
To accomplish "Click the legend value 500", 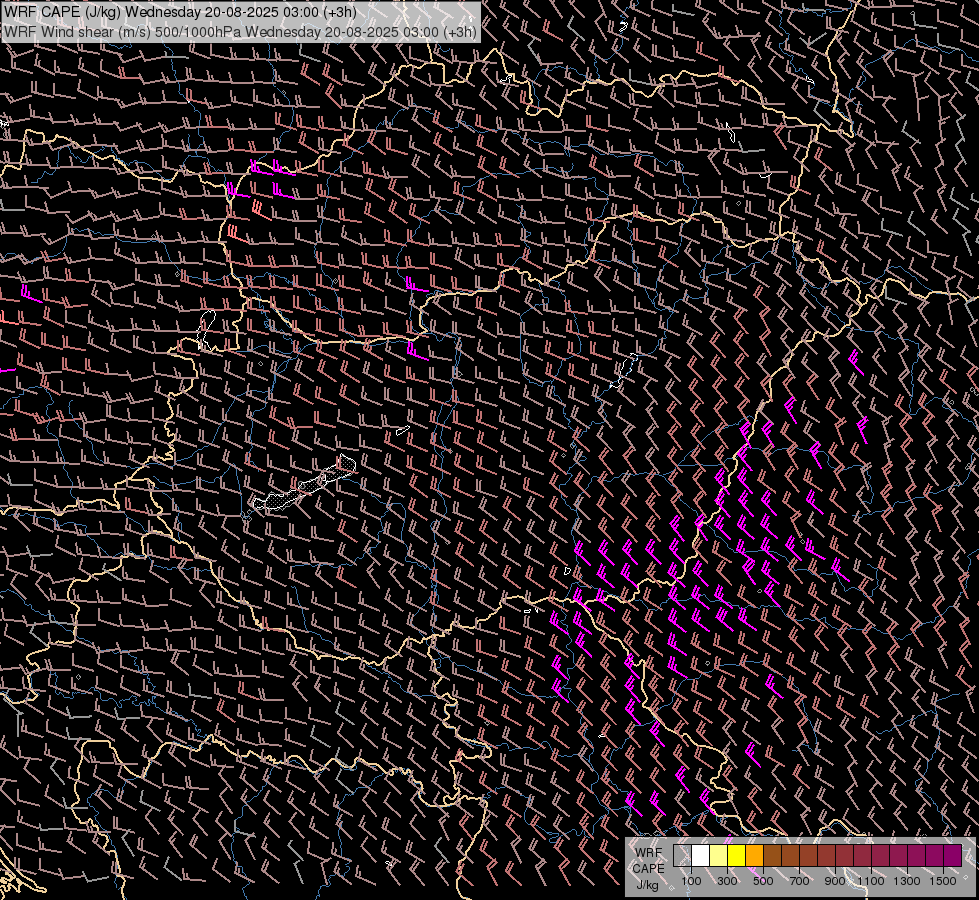I will 763,881.
